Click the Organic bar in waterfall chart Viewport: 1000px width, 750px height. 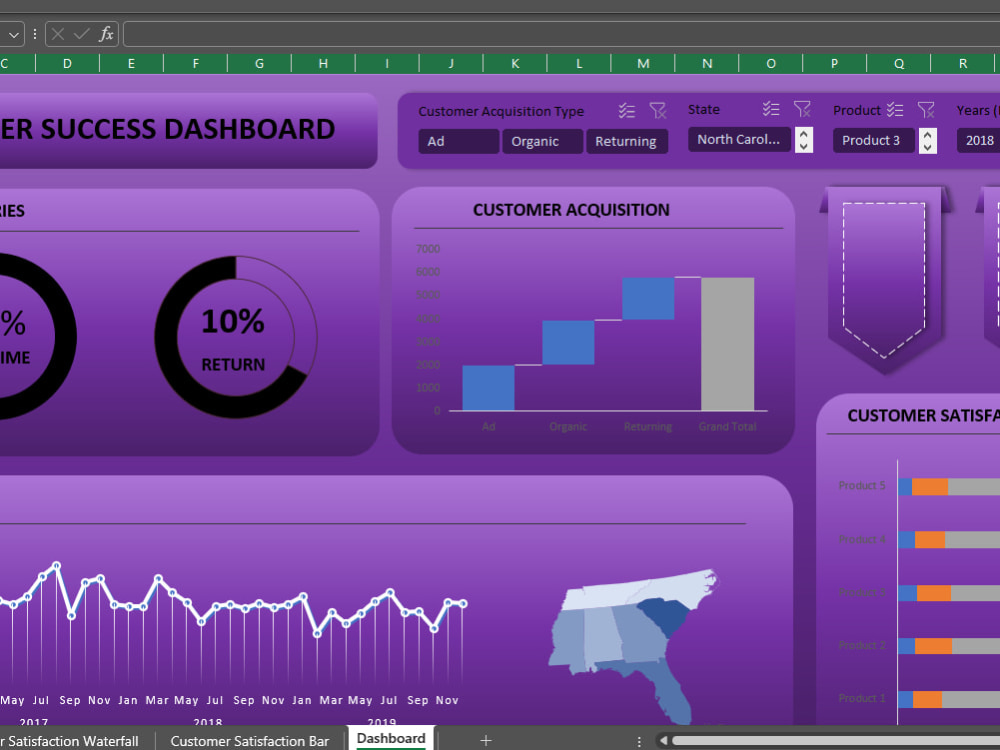pos(568,342)
